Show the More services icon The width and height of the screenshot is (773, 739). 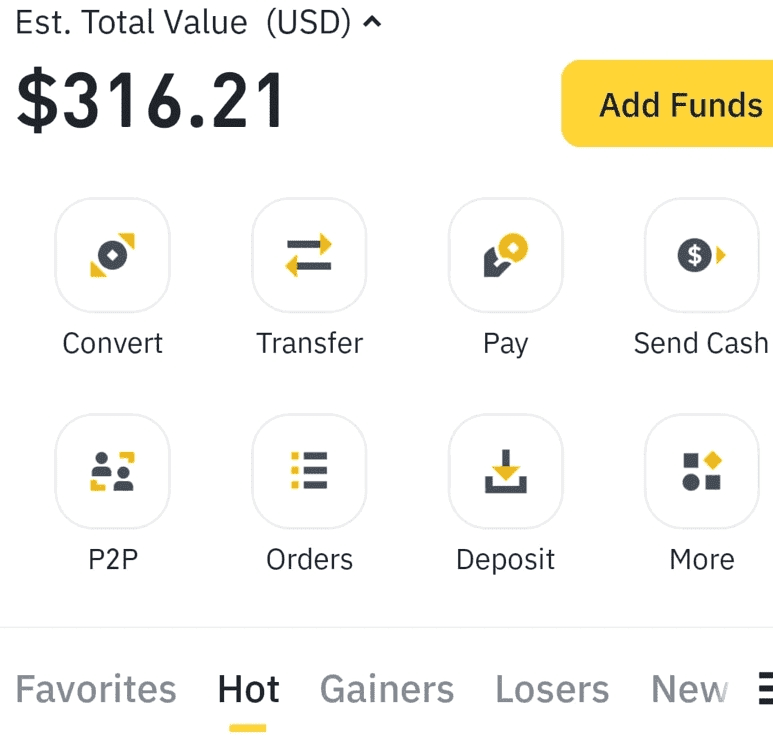[702, 471]
